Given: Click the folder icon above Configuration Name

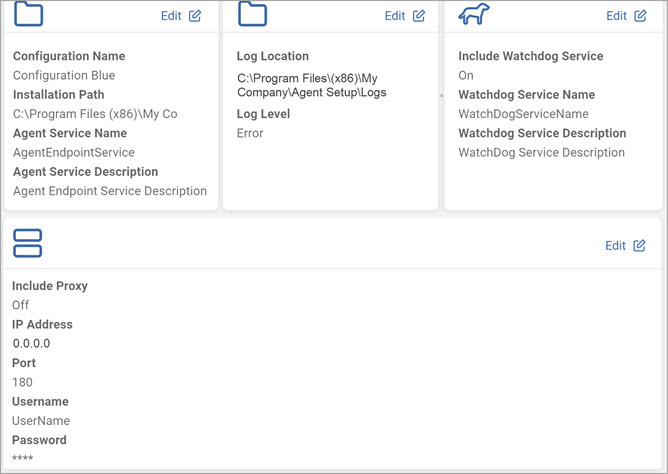Looking at the screenshot, I should pyautogui.click(x=29, y=14).
